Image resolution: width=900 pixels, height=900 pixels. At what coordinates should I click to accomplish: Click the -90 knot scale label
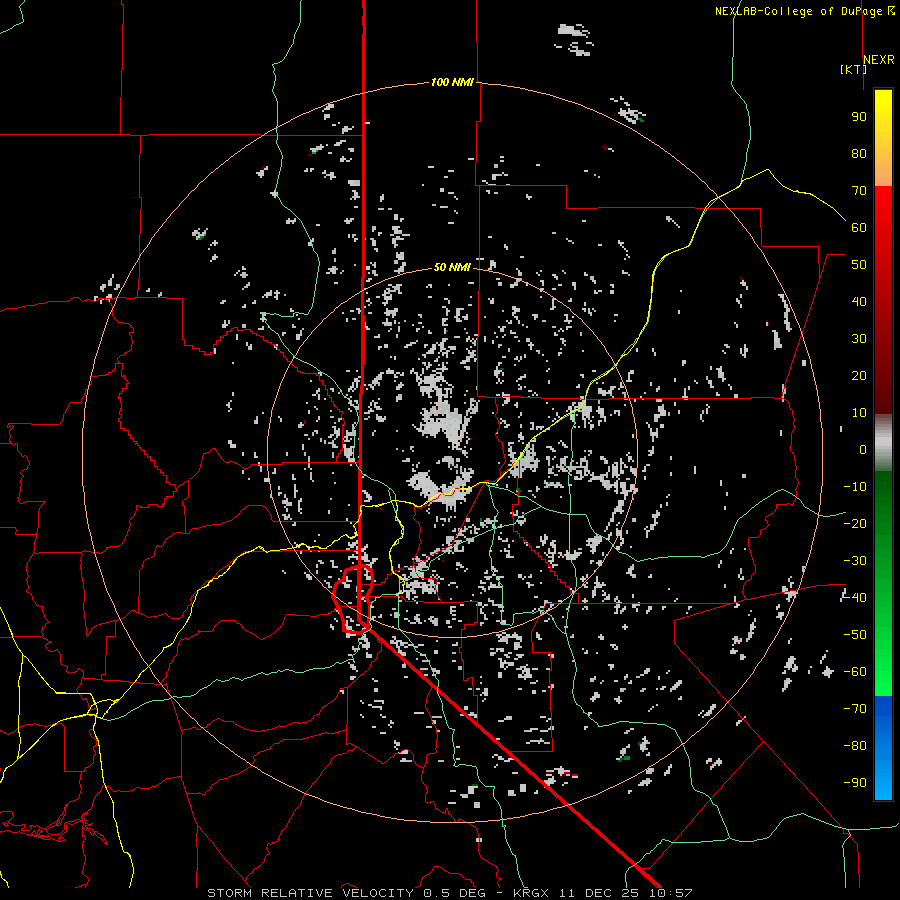(x=855, y=782)
